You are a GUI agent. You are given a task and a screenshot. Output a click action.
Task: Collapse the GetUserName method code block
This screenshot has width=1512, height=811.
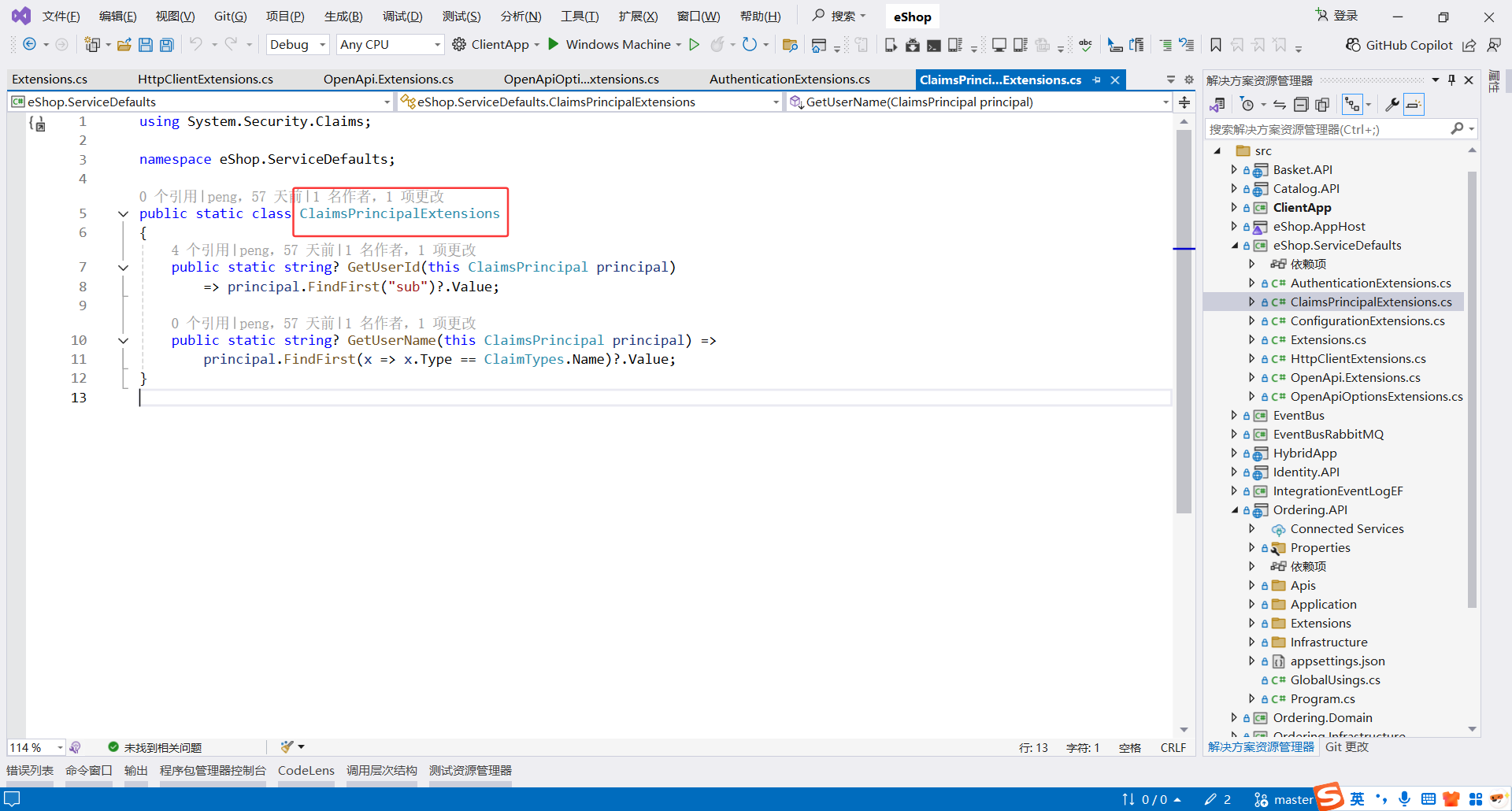(123, 341)
